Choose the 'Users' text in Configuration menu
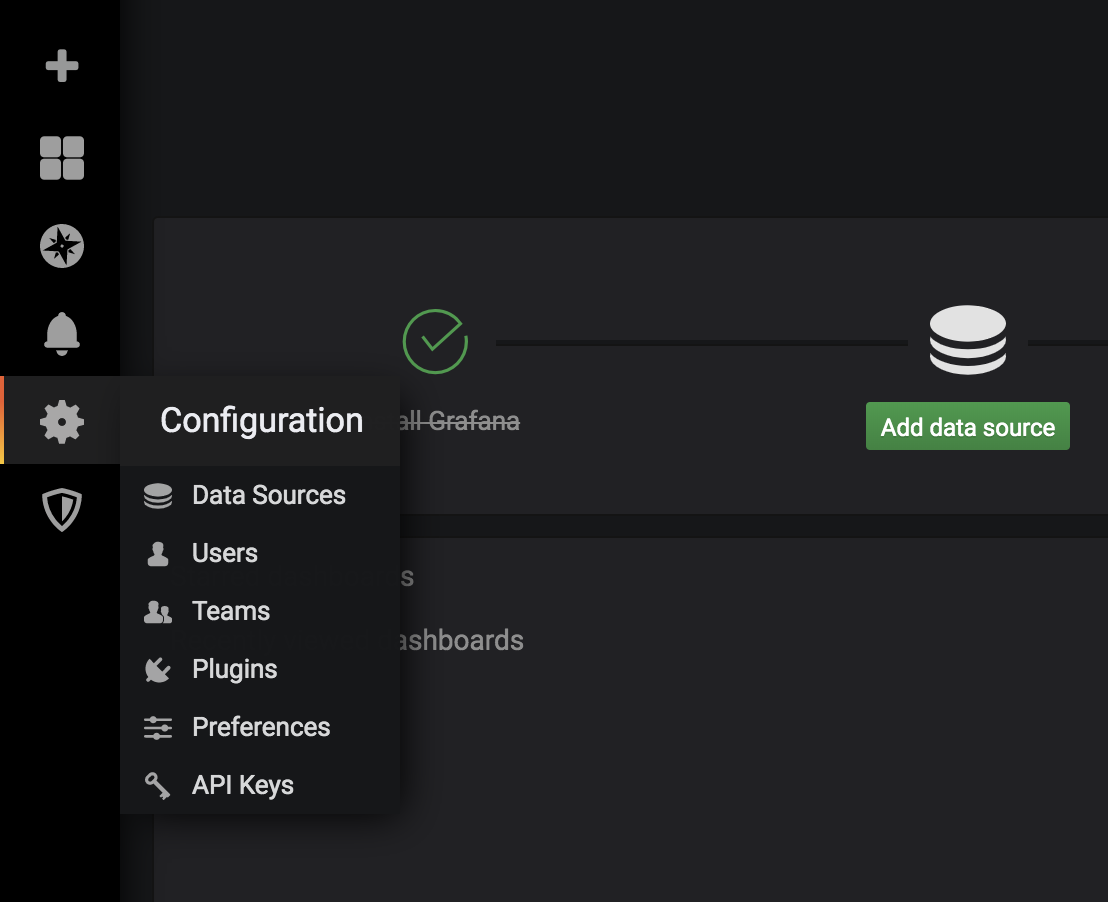 (x=225, y=554)
